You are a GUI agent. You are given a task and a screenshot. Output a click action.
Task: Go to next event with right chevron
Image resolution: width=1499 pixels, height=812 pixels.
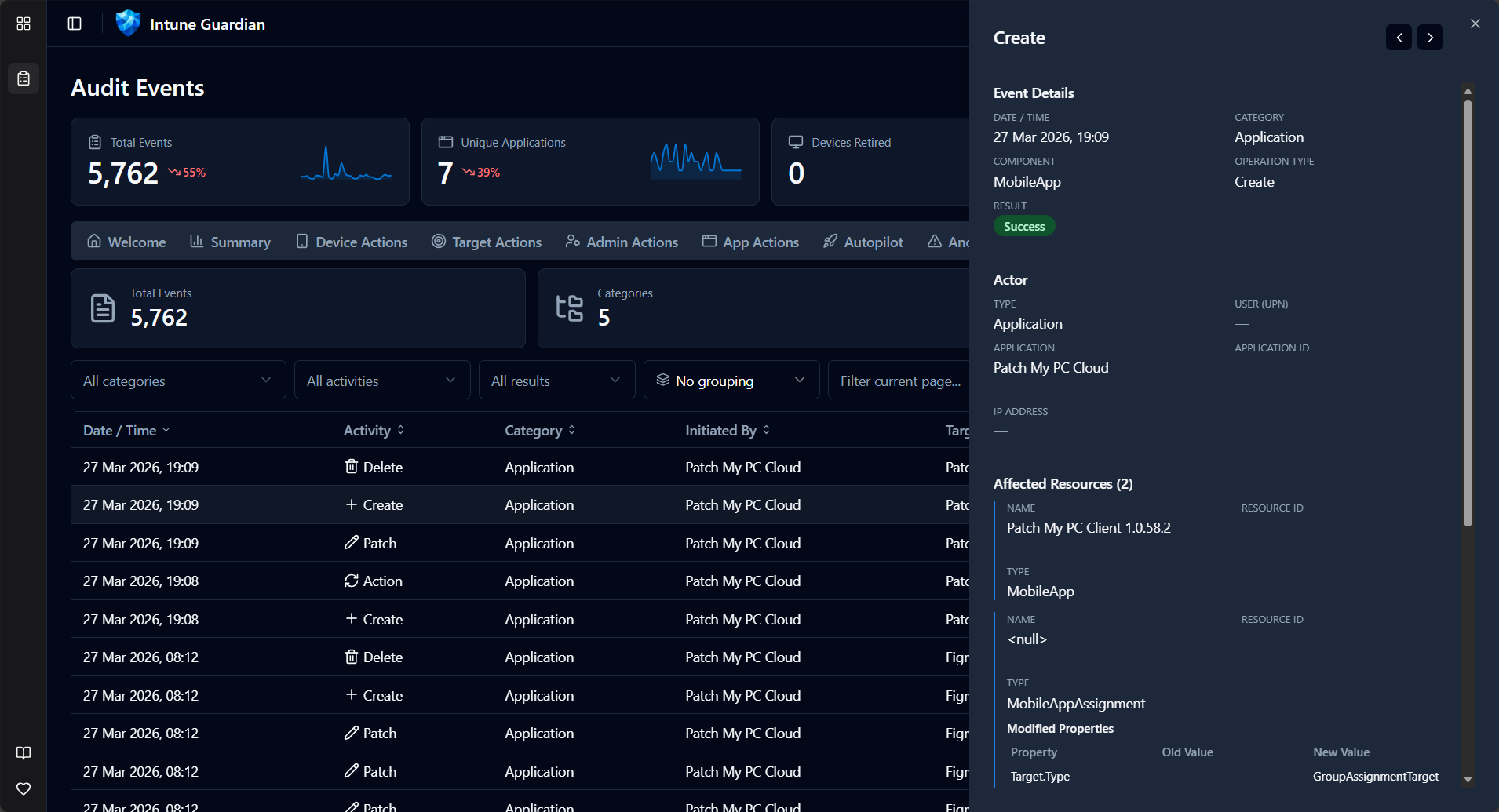click(x=1430, y=38)
